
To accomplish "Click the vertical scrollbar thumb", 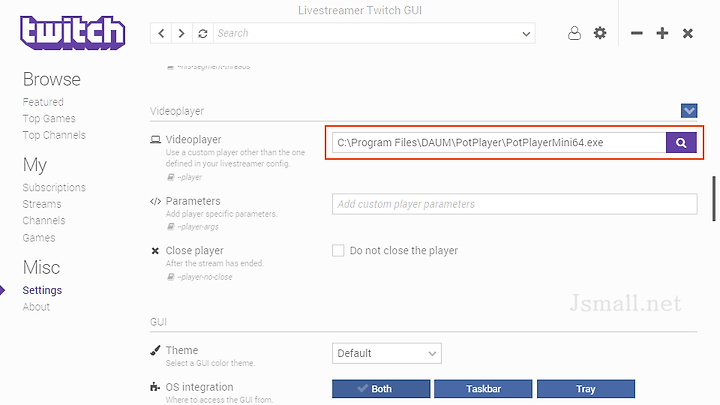I will [x=714, y=198].
